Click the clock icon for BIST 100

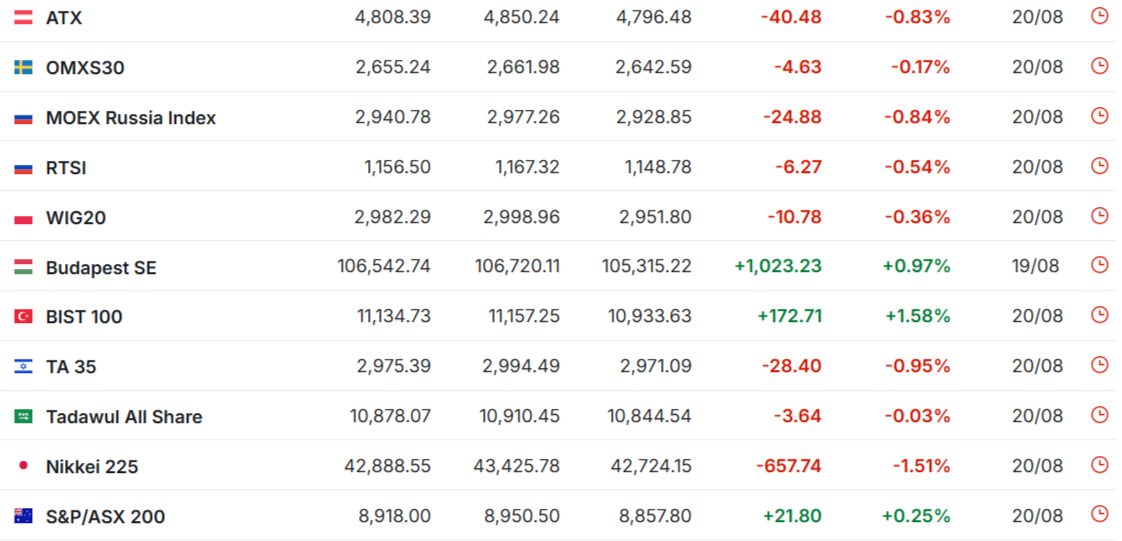tap(1099, 315)
